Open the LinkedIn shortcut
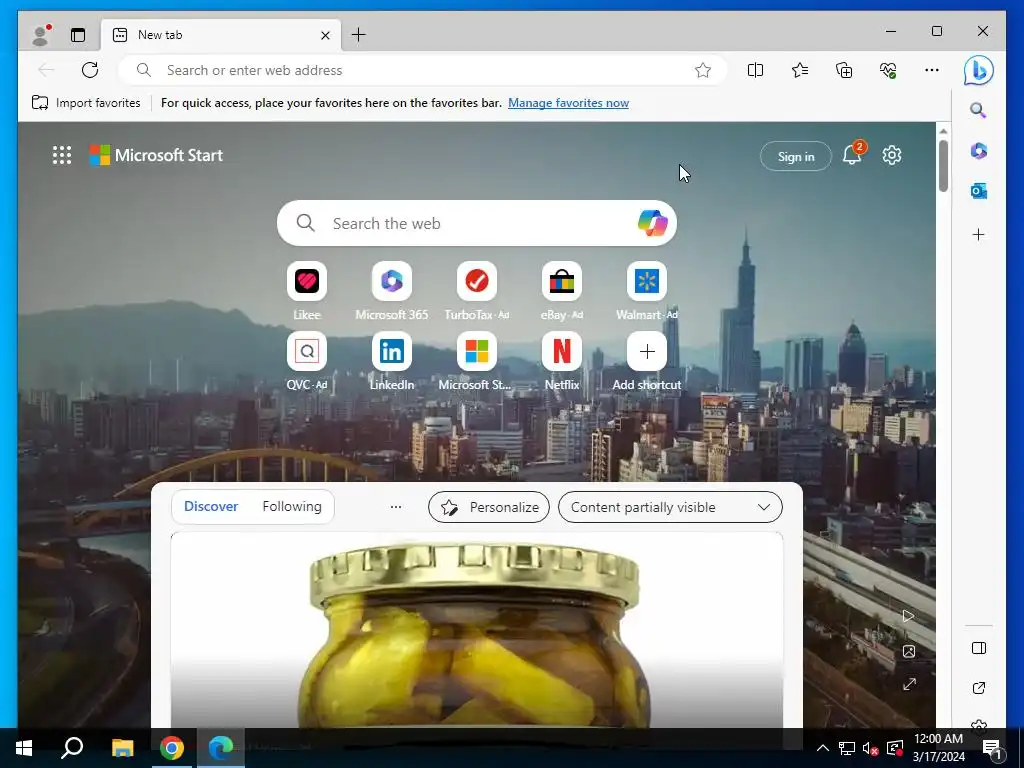 click(x=392, y=361)
